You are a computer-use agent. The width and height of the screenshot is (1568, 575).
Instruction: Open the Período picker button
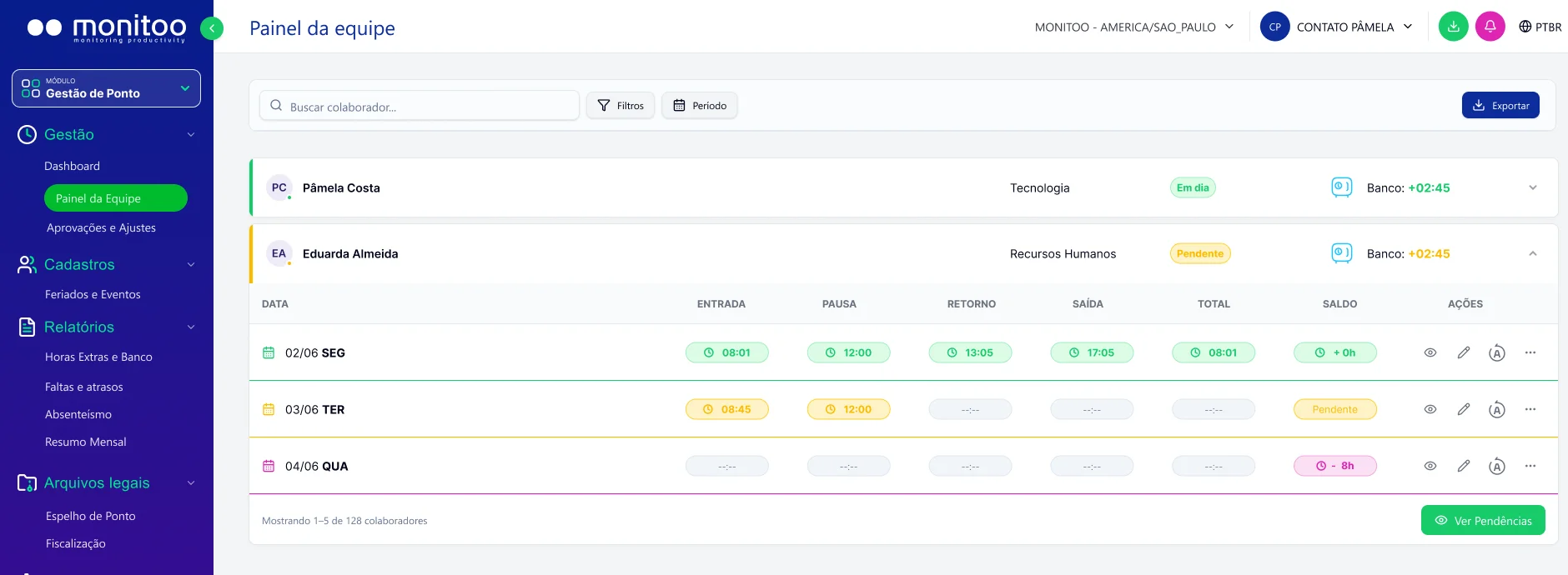700,105
